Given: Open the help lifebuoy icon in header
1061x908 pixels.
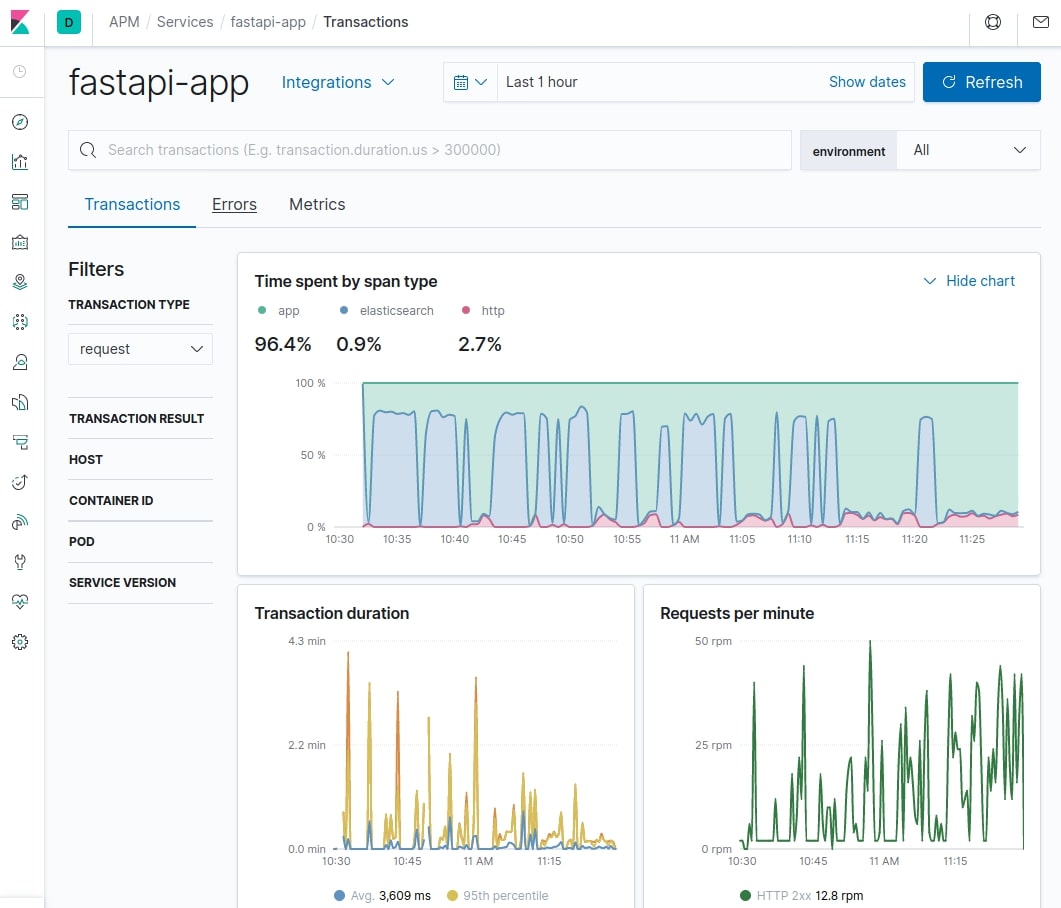Looking at the screenshot, I should [993, 22].
